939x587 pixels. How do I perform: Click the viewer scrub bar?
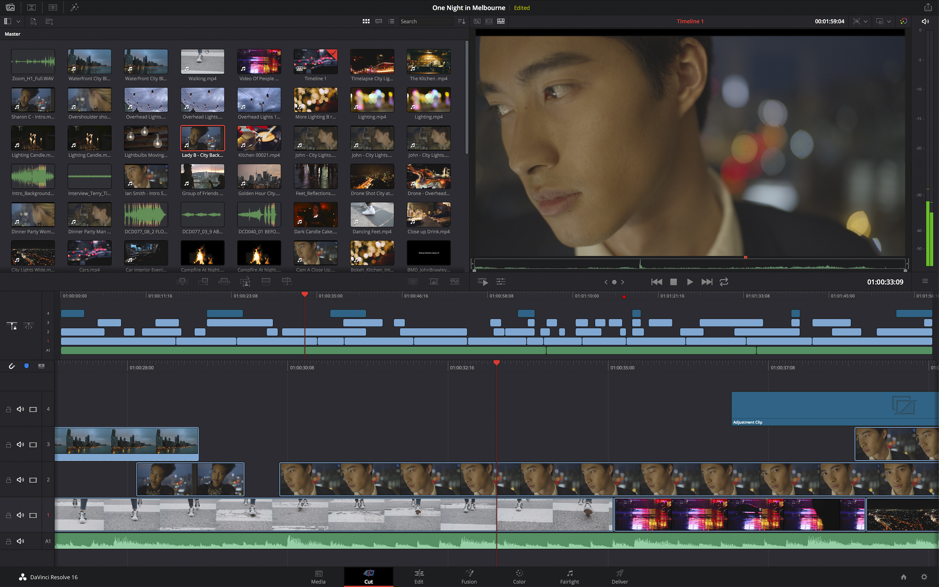tap(690, 262)
